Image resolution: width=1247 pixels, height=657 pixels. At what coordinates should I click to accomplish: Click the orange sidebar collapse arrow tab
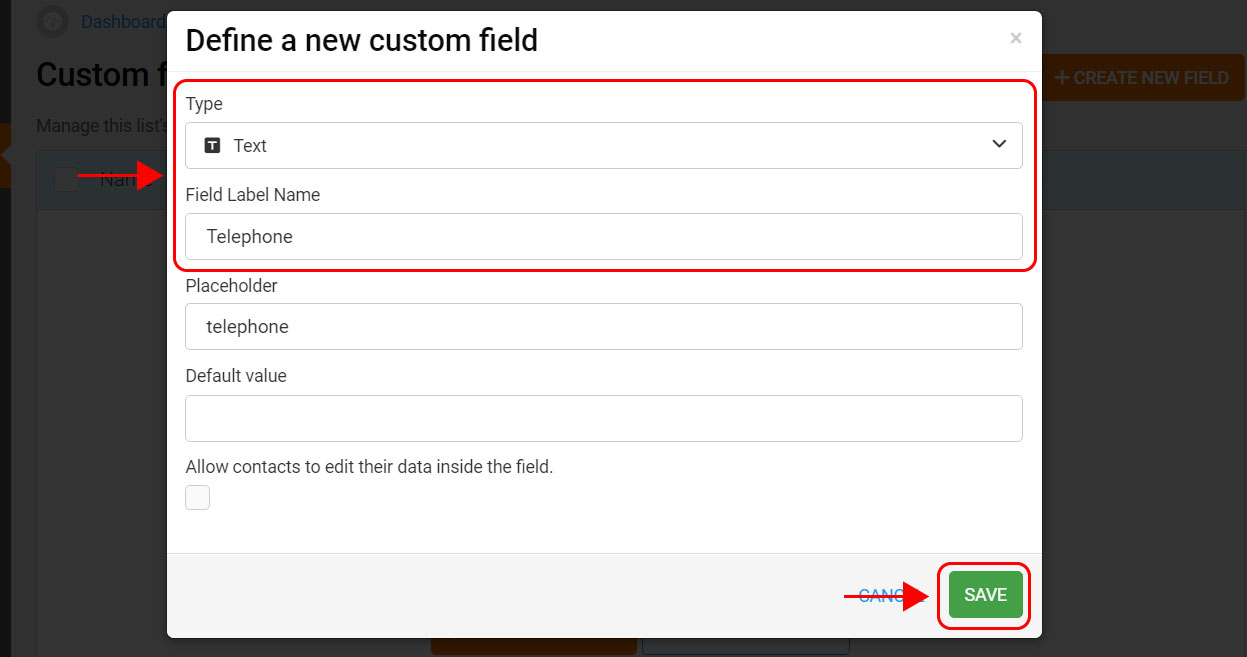5,155
